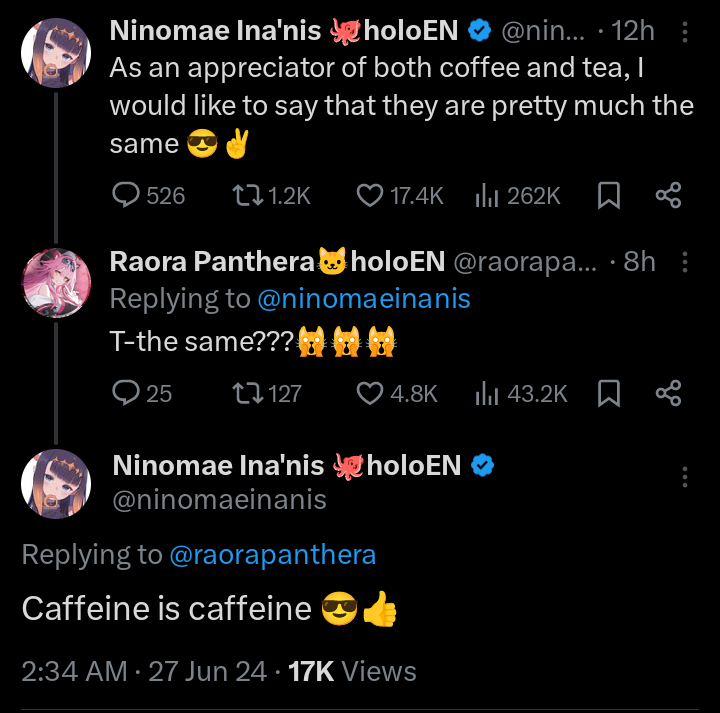Retweet Raora Panthera's reply
Image resolution: width=720 pixels, height=713 pixels.
244,394
